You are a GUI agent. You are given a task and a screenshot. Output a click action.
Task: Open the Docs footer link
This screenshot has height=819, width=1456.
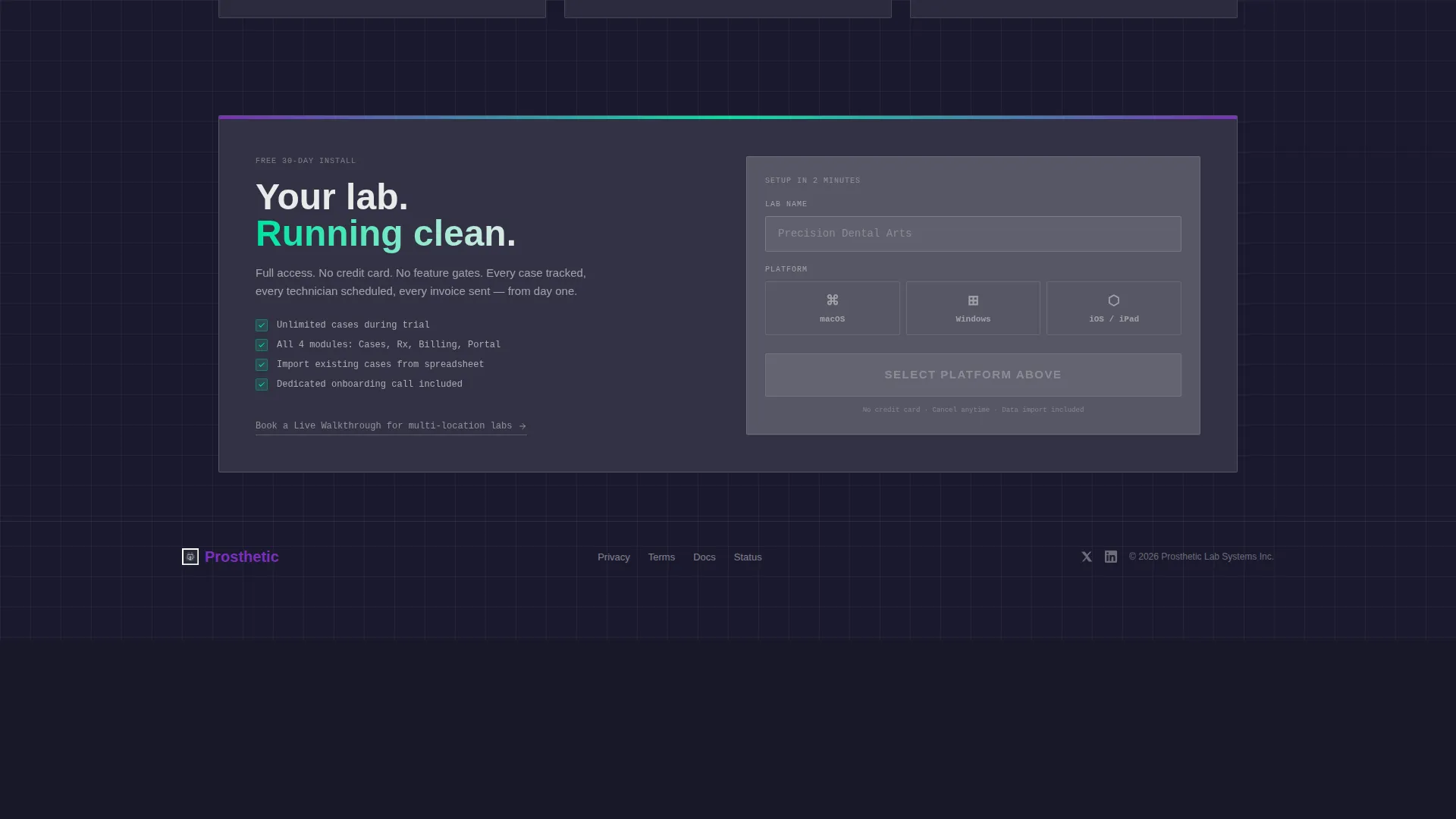(704, 557)
